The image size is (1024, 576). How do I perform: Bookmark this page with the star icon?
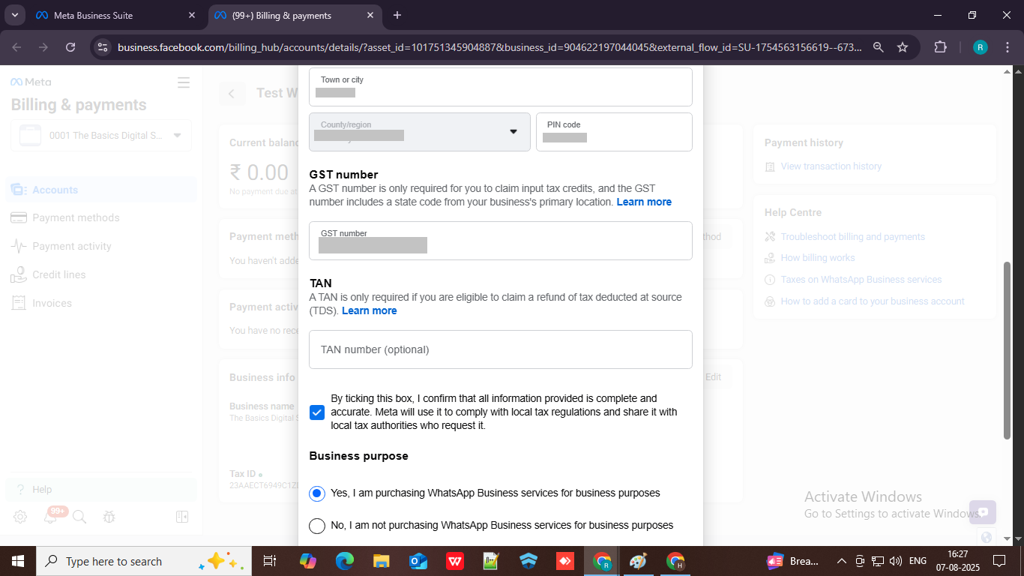(x=903, y=47)
